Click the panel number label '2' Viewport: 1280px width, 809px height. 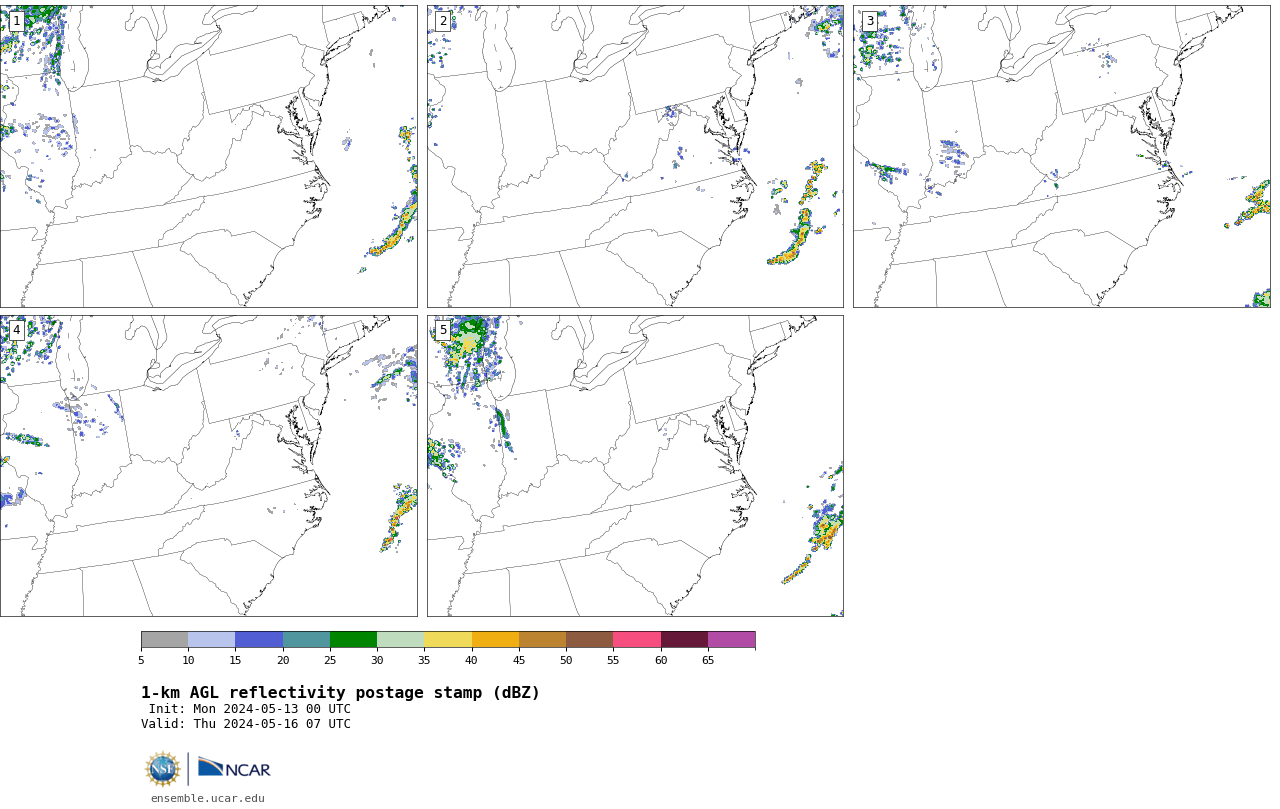(443, 21)
